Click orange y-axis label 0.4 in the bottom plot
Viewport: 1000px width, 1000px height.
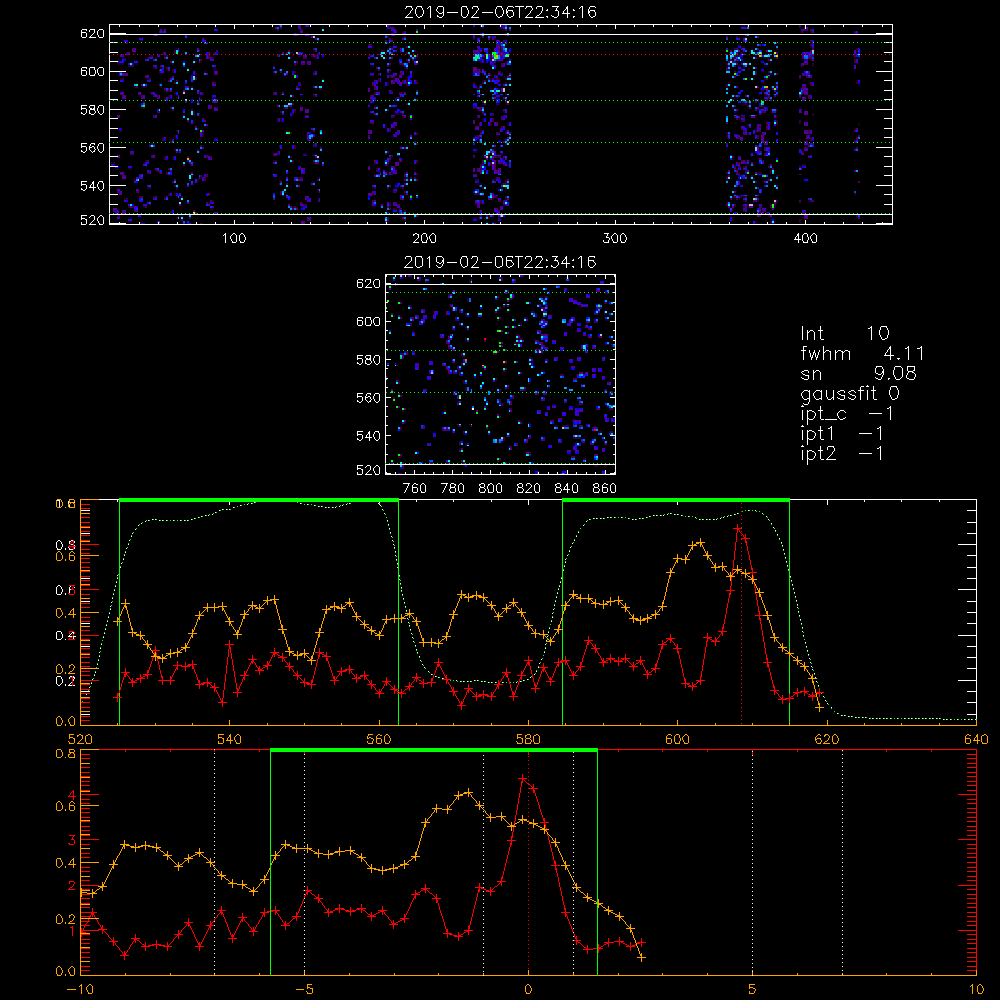[65, 863]
